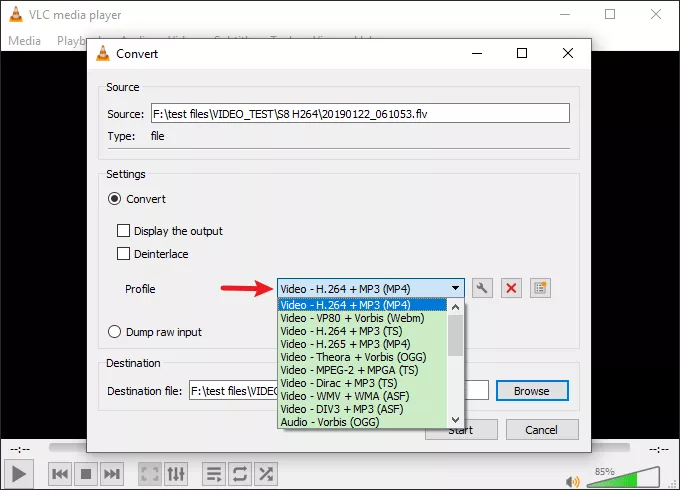Toggle loop mode icon in VLC
This screenshot has height=490, width=680.
[x=240, y=474]
